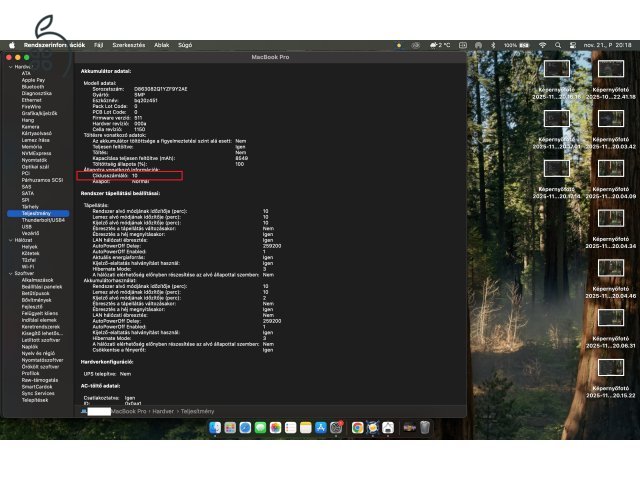This screenshot has width=640, height=480.
Task: Select Hang in the sidebar
Action: point(28,120)
